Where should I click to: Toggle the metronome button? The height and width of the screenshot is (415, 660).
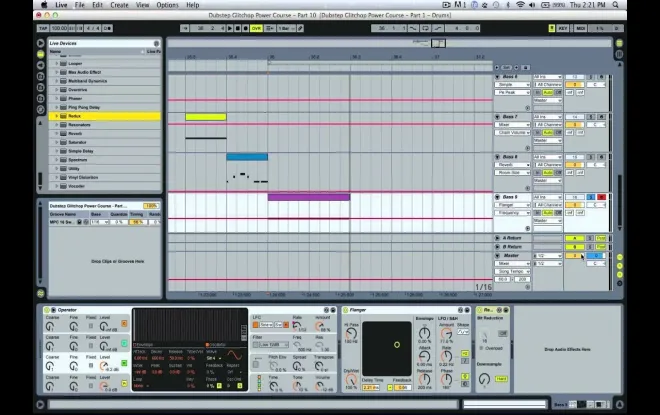point(107,28)
